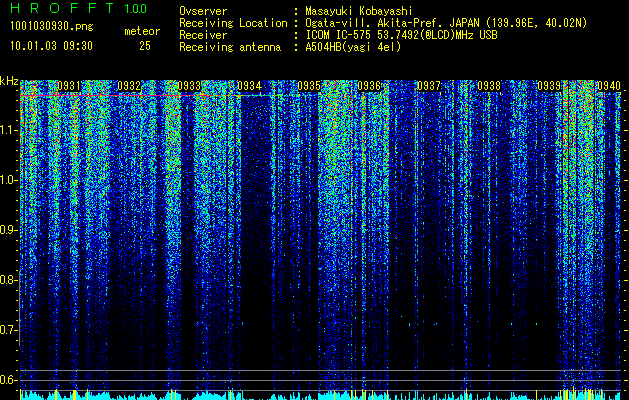Click the Ogata-vill. Akita-Pref. JAPAN location text

(446, 23)
